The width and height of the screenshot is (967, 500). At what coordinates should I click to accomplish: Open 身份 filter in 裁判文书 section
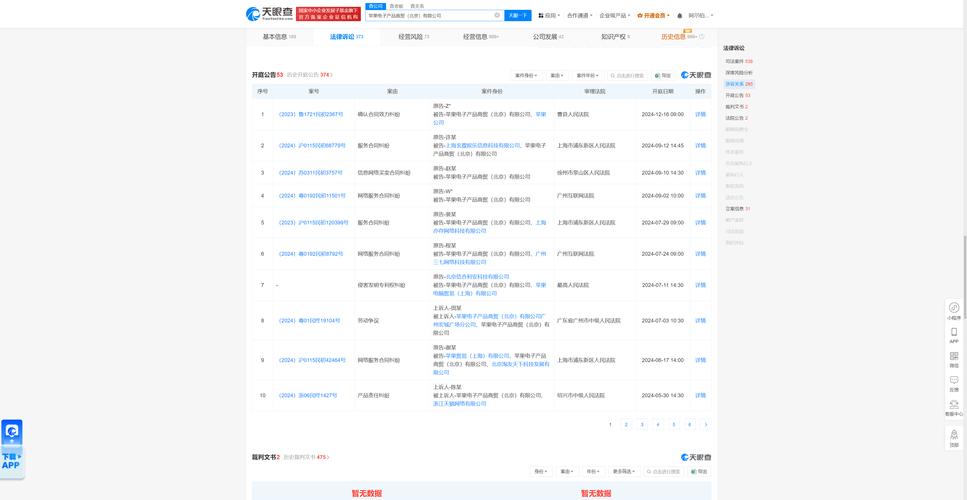[541, 471]
